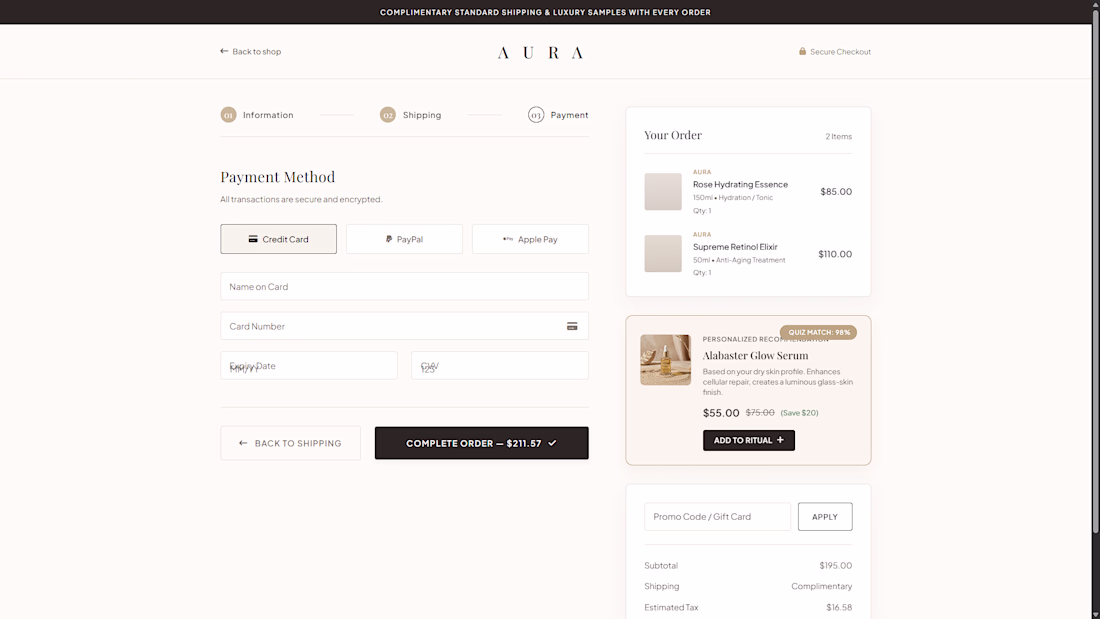Click the Estimated Tax $16.58 value

click(x=839, y=608)
